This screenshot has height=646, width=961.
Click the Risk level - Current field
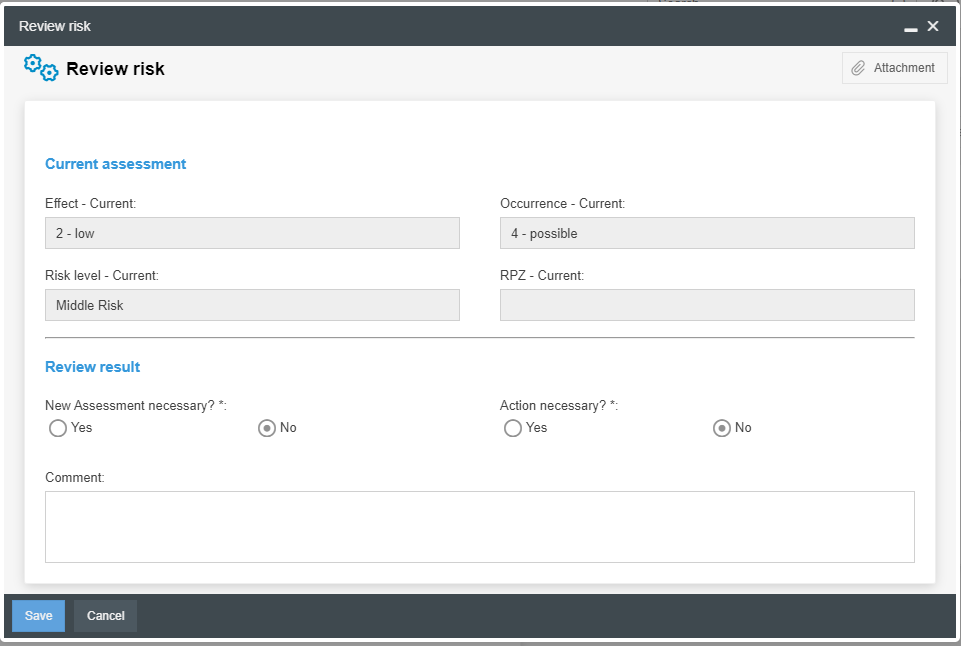pyautogui.click(x=252, y=305)
